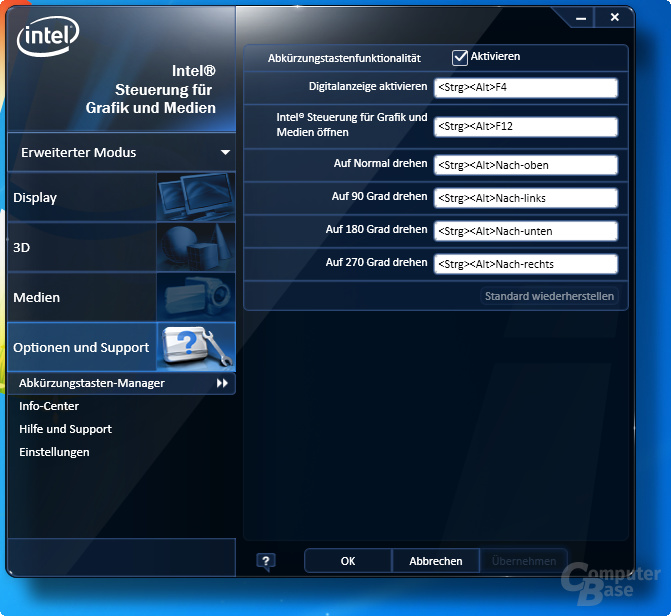Click the help question mark icon
Image resolution: width=671 pixels, height=616 pixels.
[x=266, y=561]
